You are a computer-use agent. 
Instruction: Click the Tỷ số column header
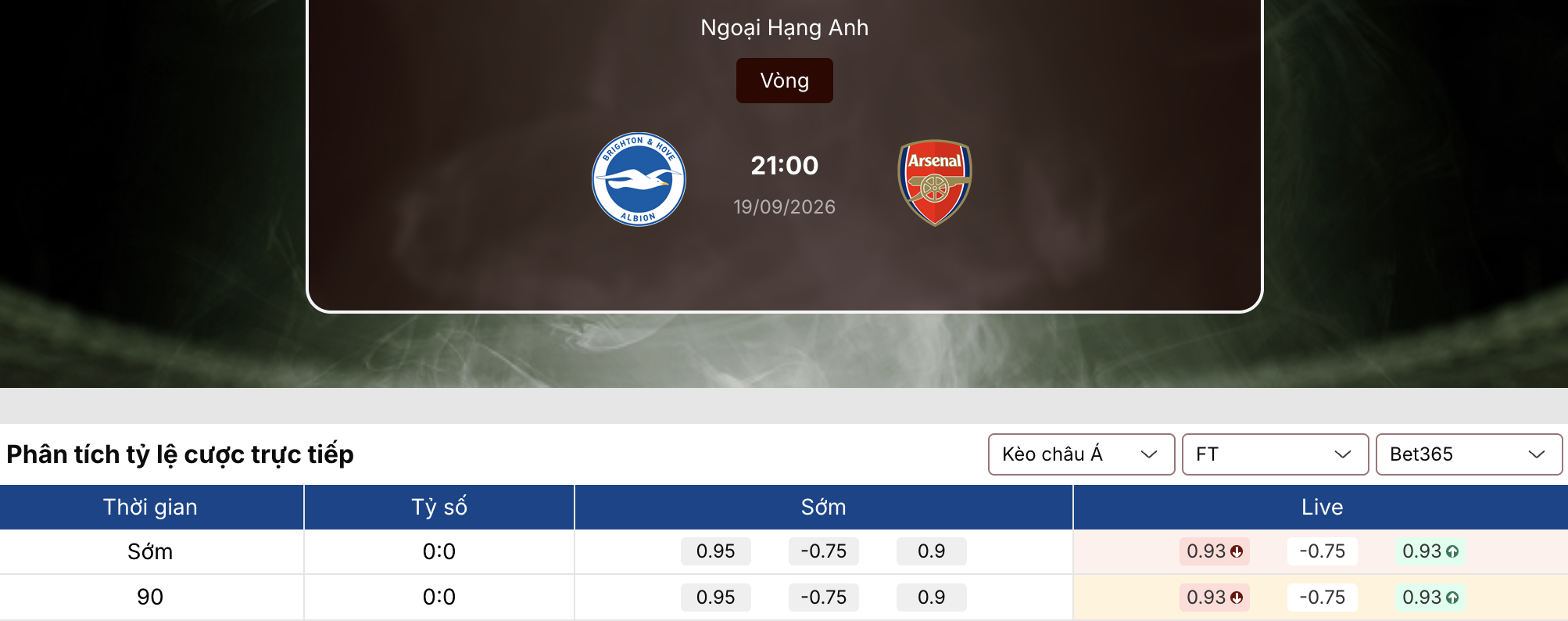(x=439, y=507)
